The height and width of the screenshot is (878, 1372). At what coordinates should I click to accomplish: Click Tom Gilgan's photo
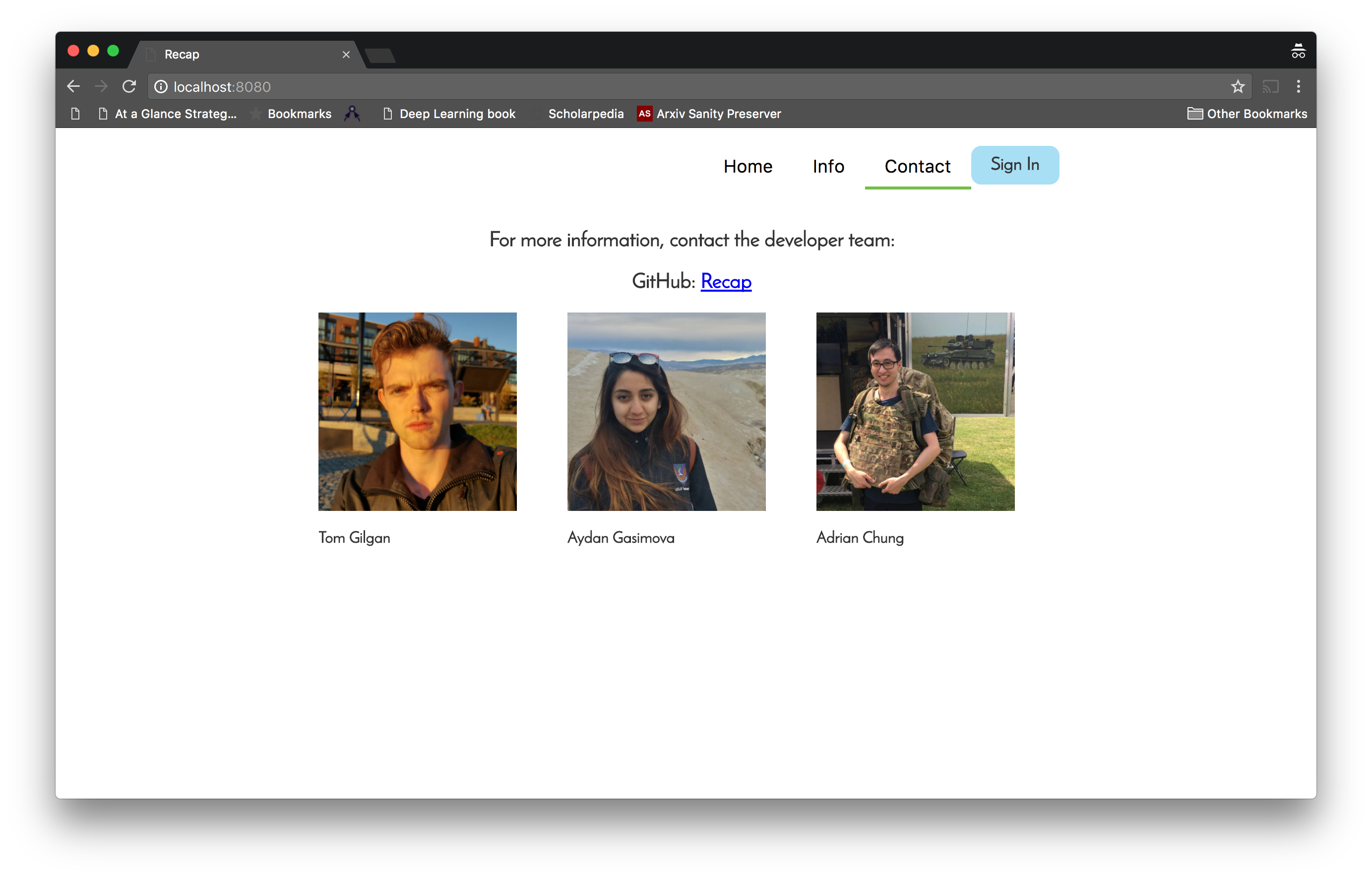pos(417,411)
